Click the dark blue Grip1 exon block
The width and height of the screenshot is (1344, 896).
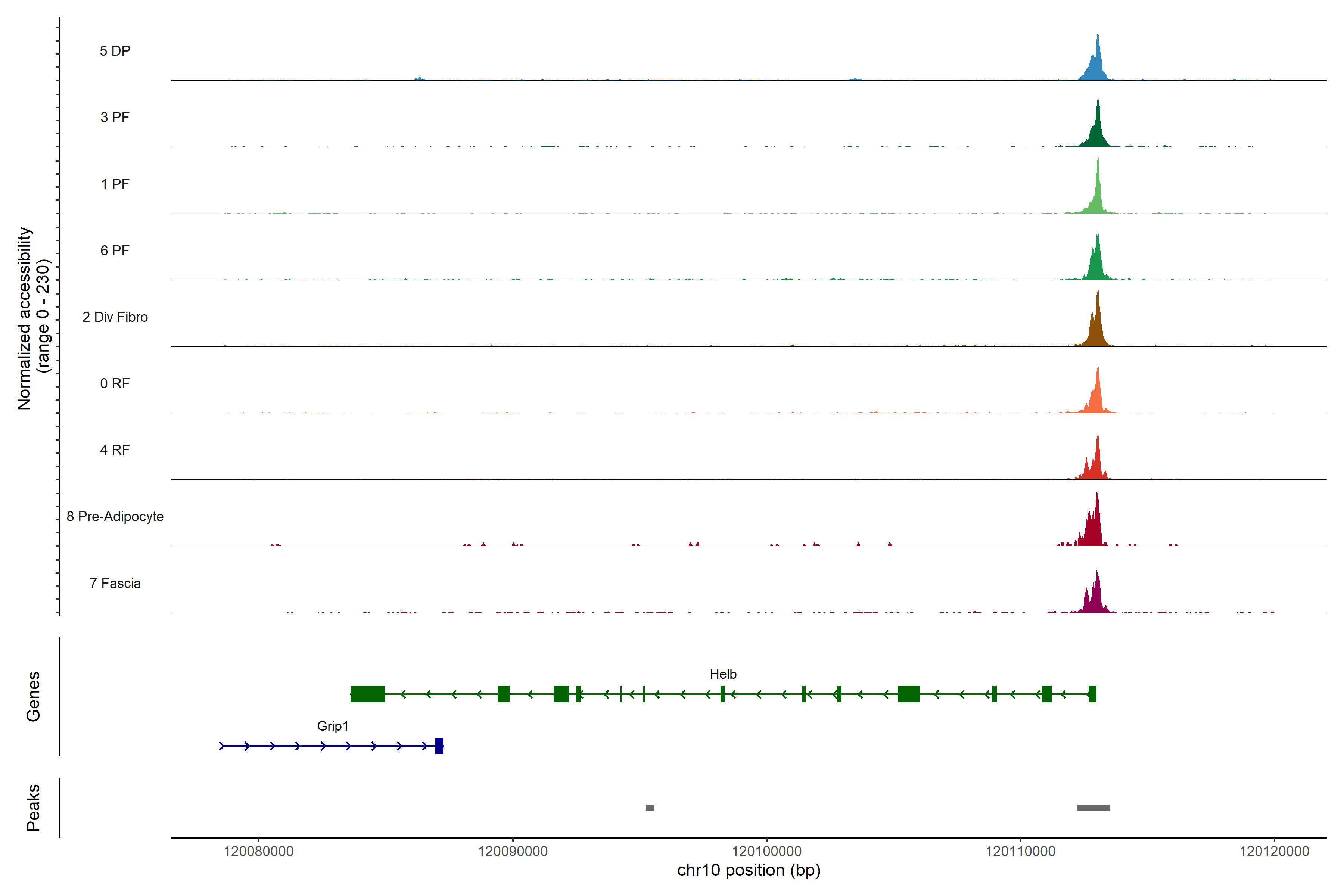coord(439,746)
